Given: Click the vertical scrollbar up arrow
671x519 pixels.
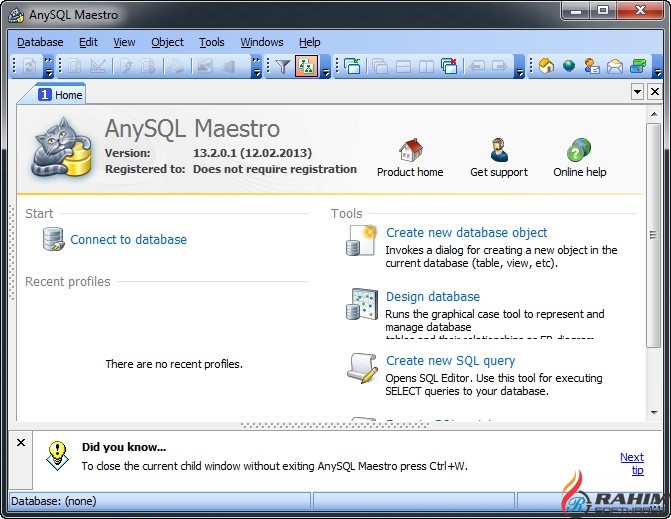Looking at the screenshot, I should click(654, 114).
